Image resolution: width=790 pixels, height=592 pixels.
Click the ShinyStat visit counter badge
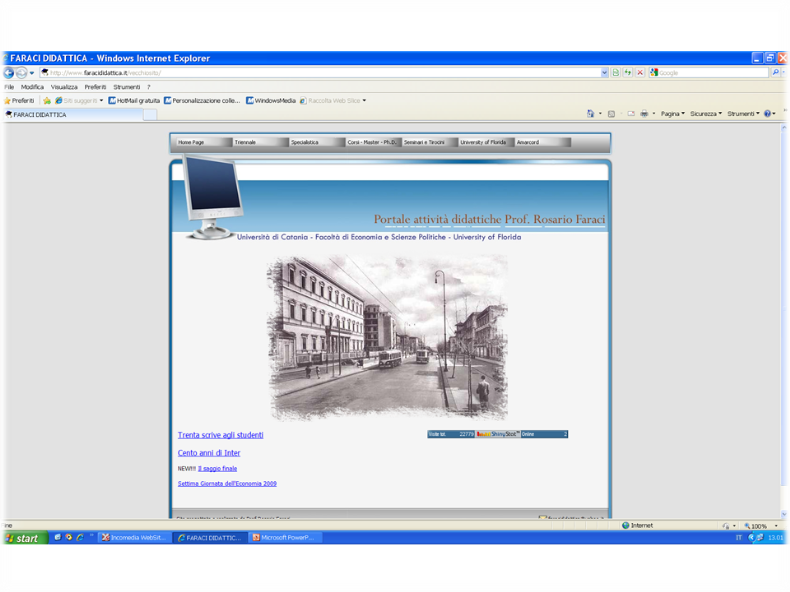(x=497, y=434)
